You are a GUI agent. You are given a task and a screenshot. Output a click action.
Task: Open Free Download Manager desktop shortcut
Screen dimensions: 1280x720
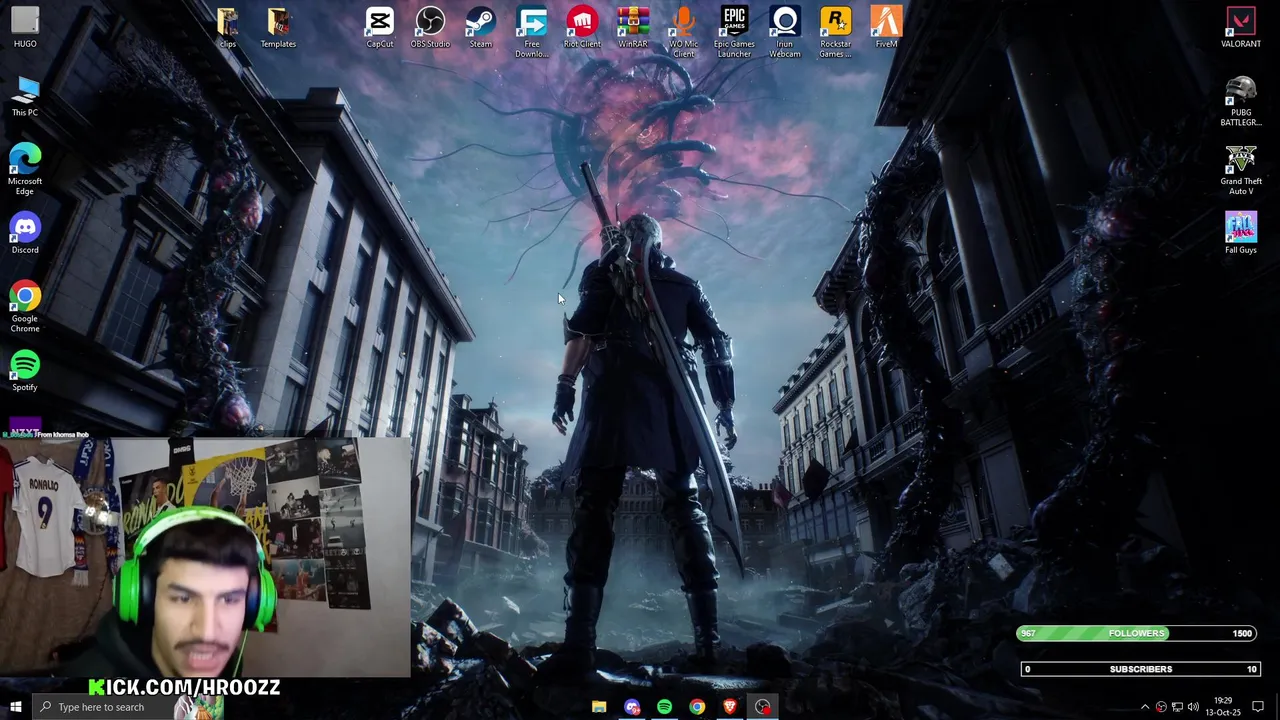532,32
